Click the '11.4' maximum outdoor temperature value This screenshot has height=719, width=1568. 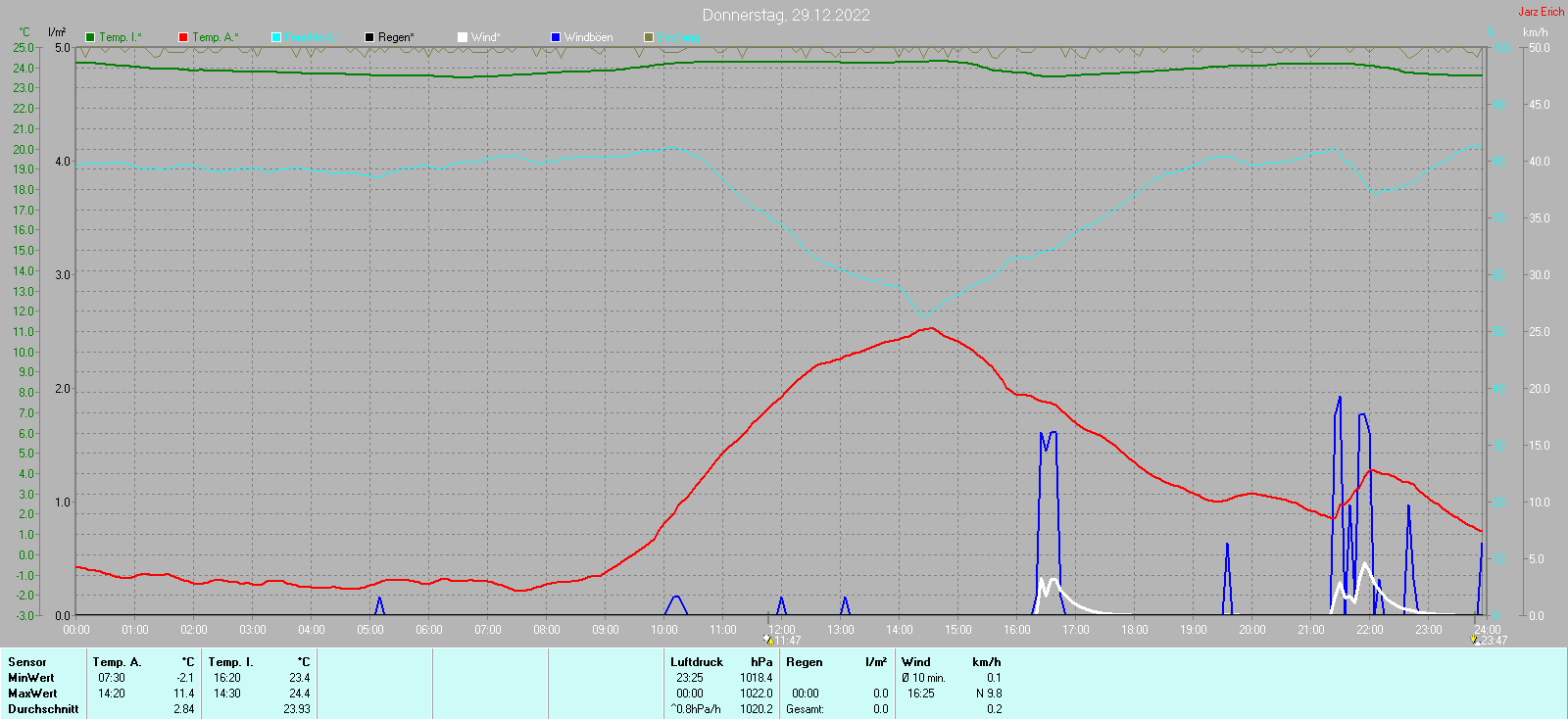click(x=184, y=694)
